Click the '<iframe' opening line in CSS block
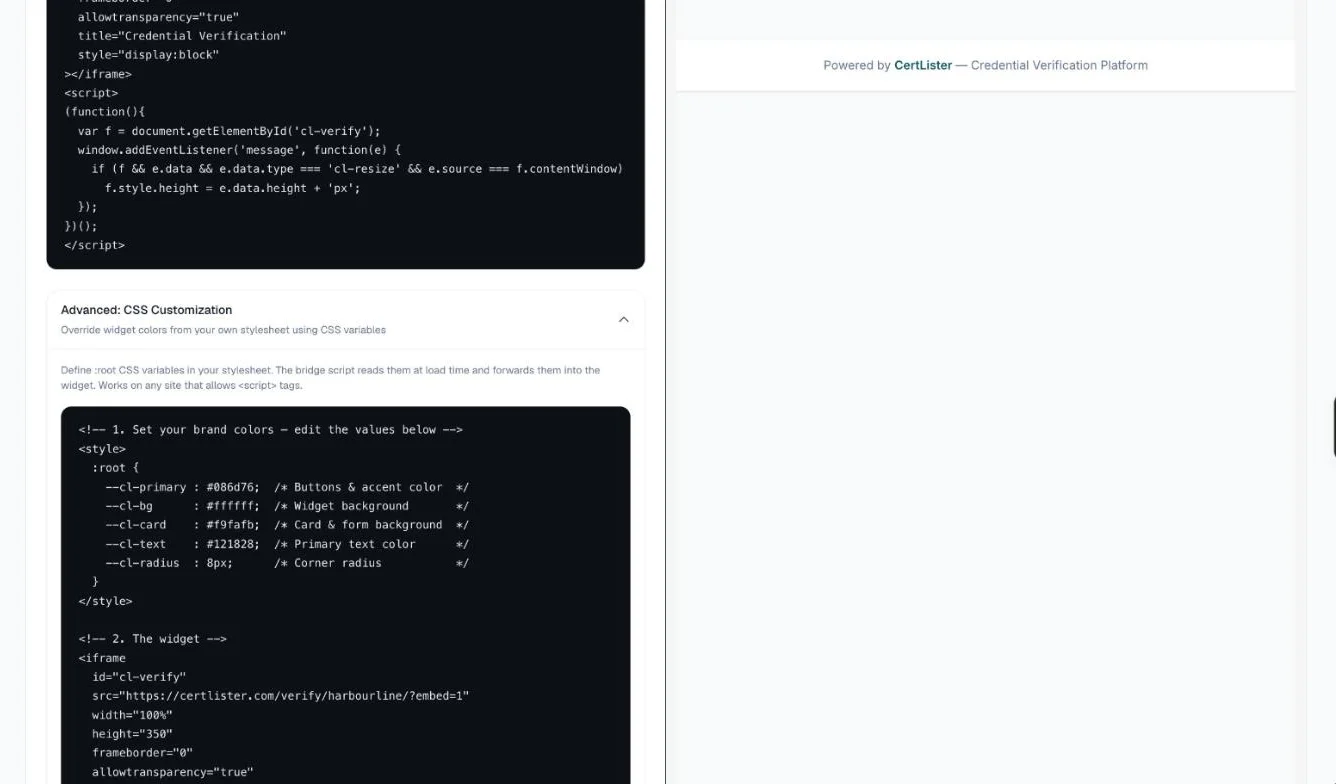The image size is (1336, 784). point(102,658)
